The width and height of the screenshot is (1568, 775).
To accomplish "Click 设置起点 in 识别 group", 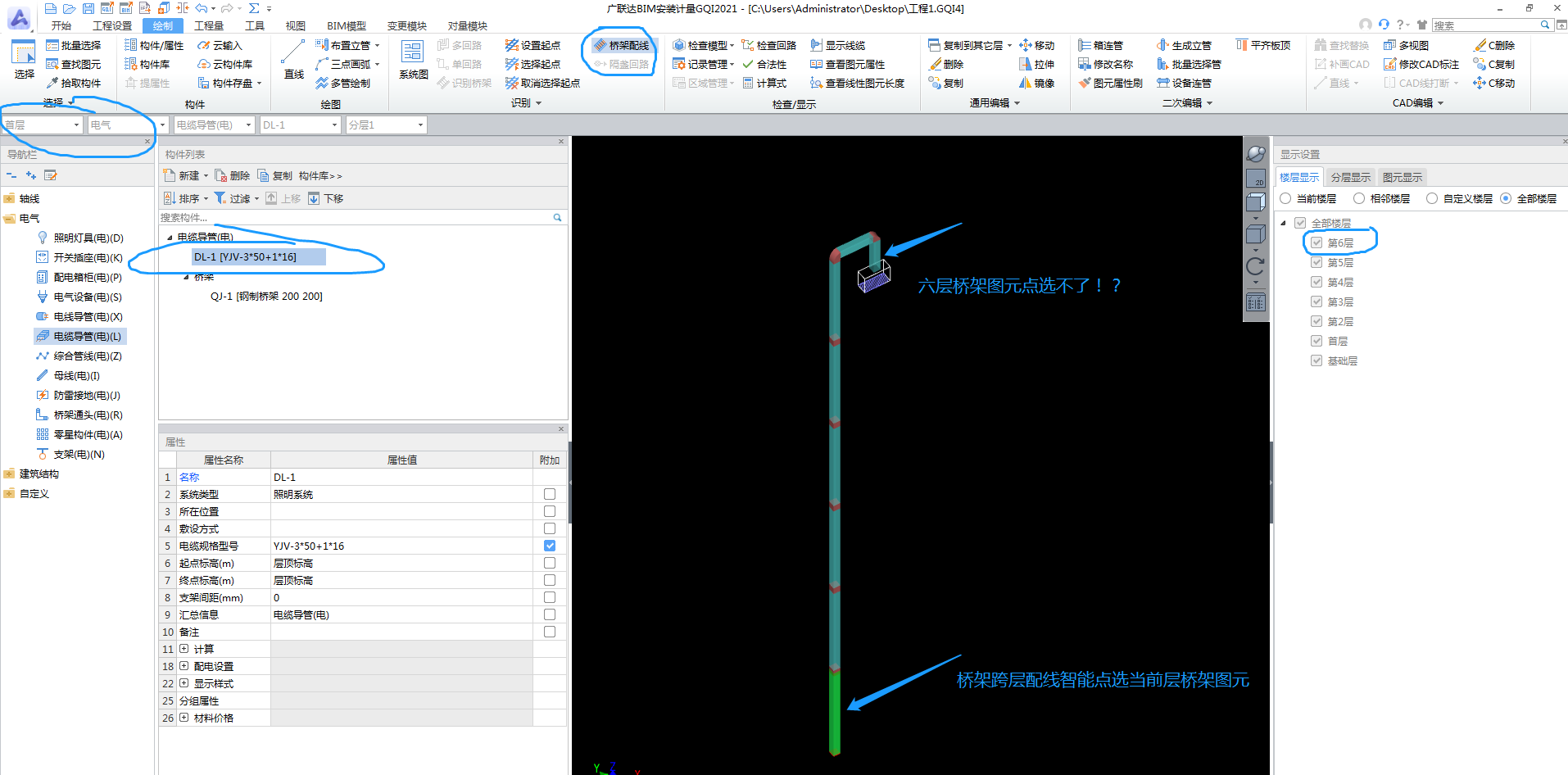I will [533, 45].
